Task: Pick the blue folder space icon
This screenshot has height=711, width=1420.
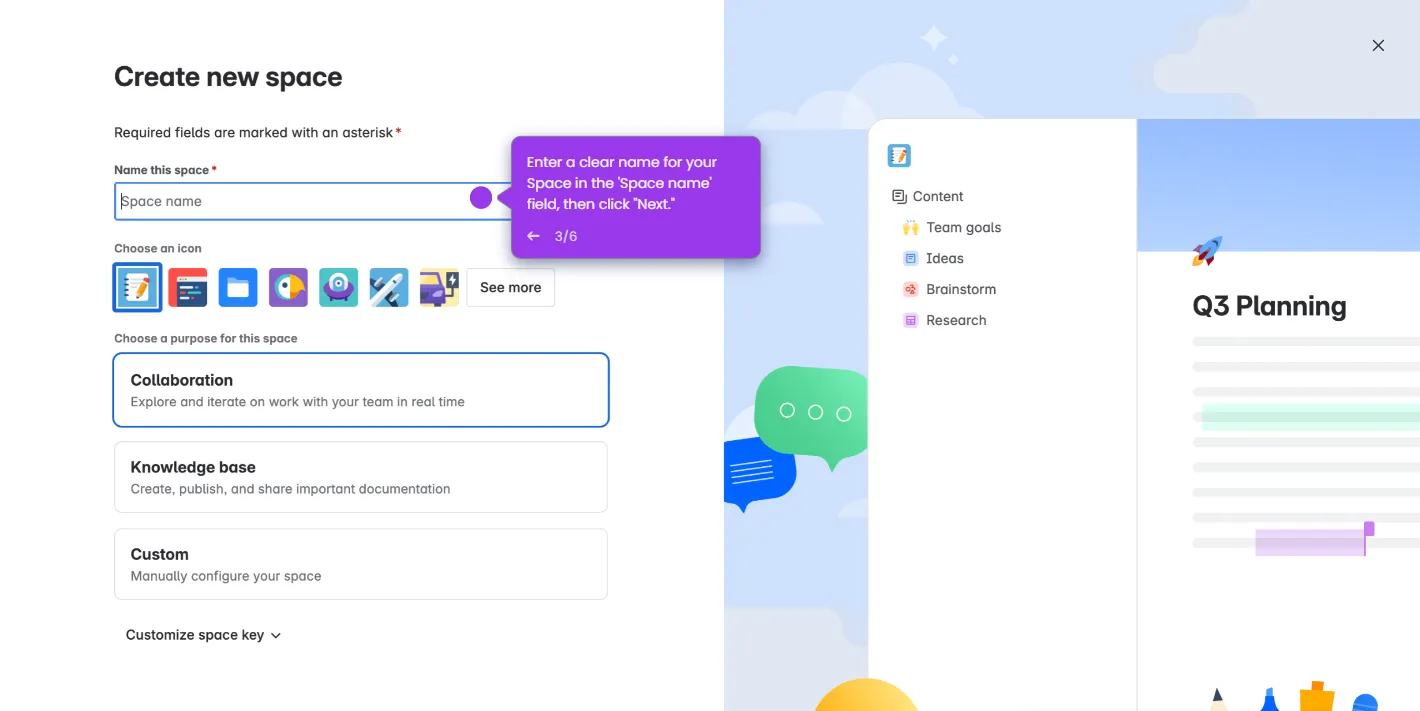Action: (238, 288)
